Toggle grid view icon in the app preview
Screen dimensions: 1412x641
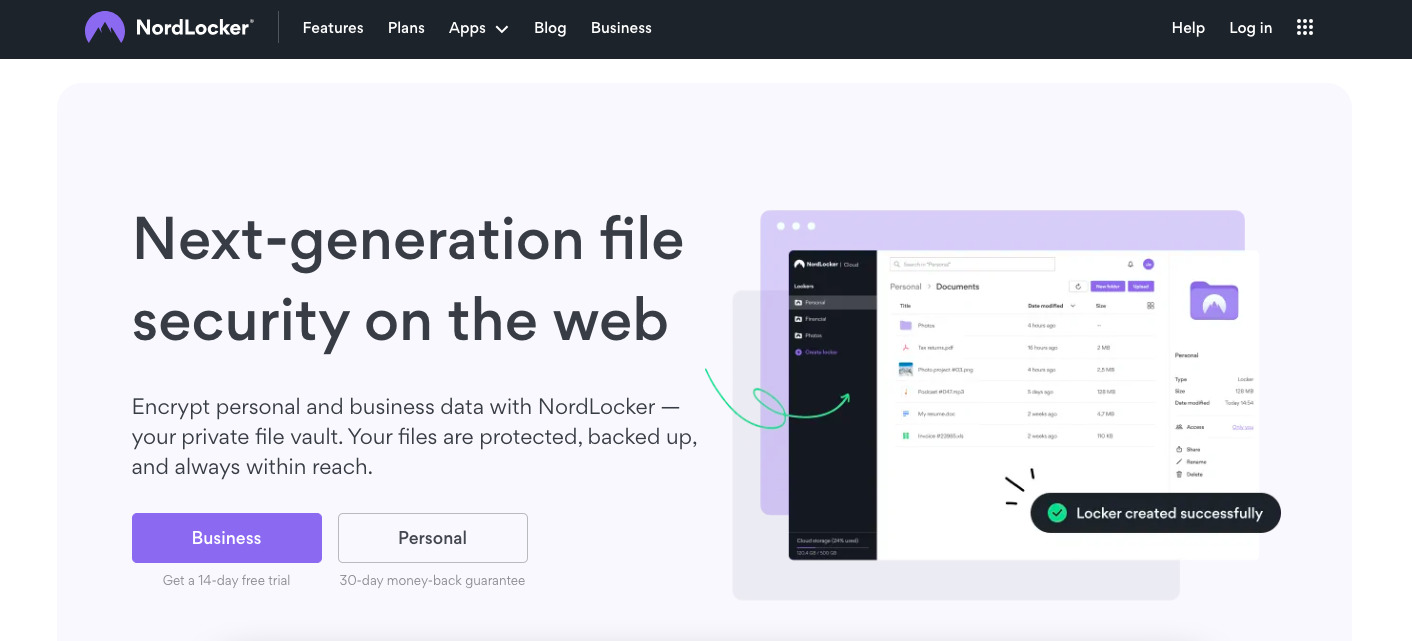point(1150,306)
